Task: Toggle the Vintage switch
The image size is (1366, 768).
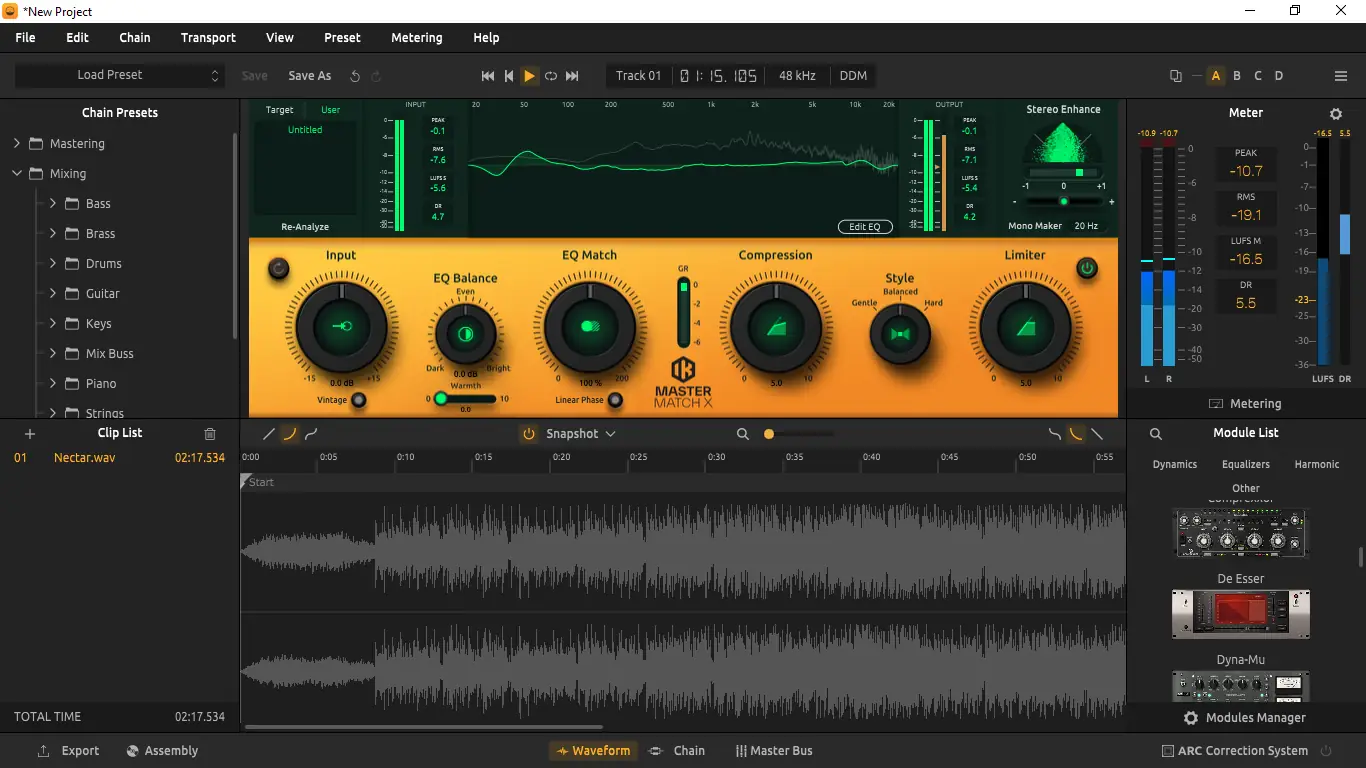Action: (358, 400)
